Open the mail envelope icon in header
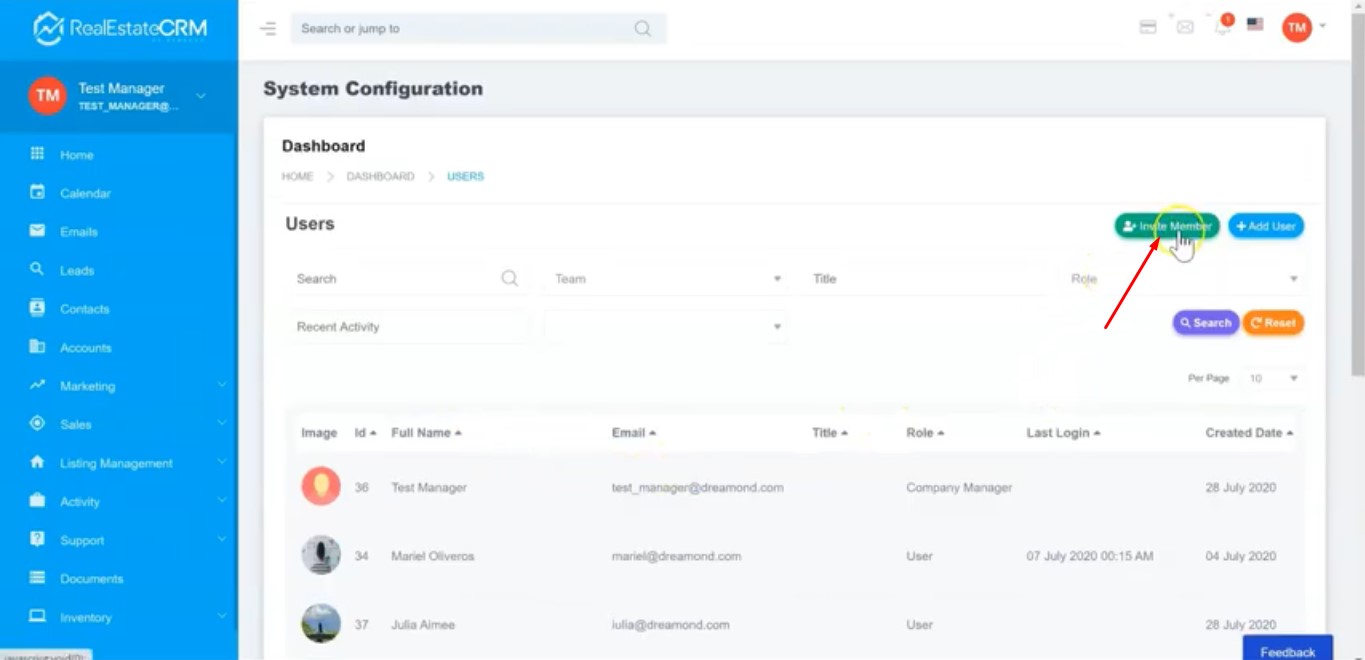 1185,27
